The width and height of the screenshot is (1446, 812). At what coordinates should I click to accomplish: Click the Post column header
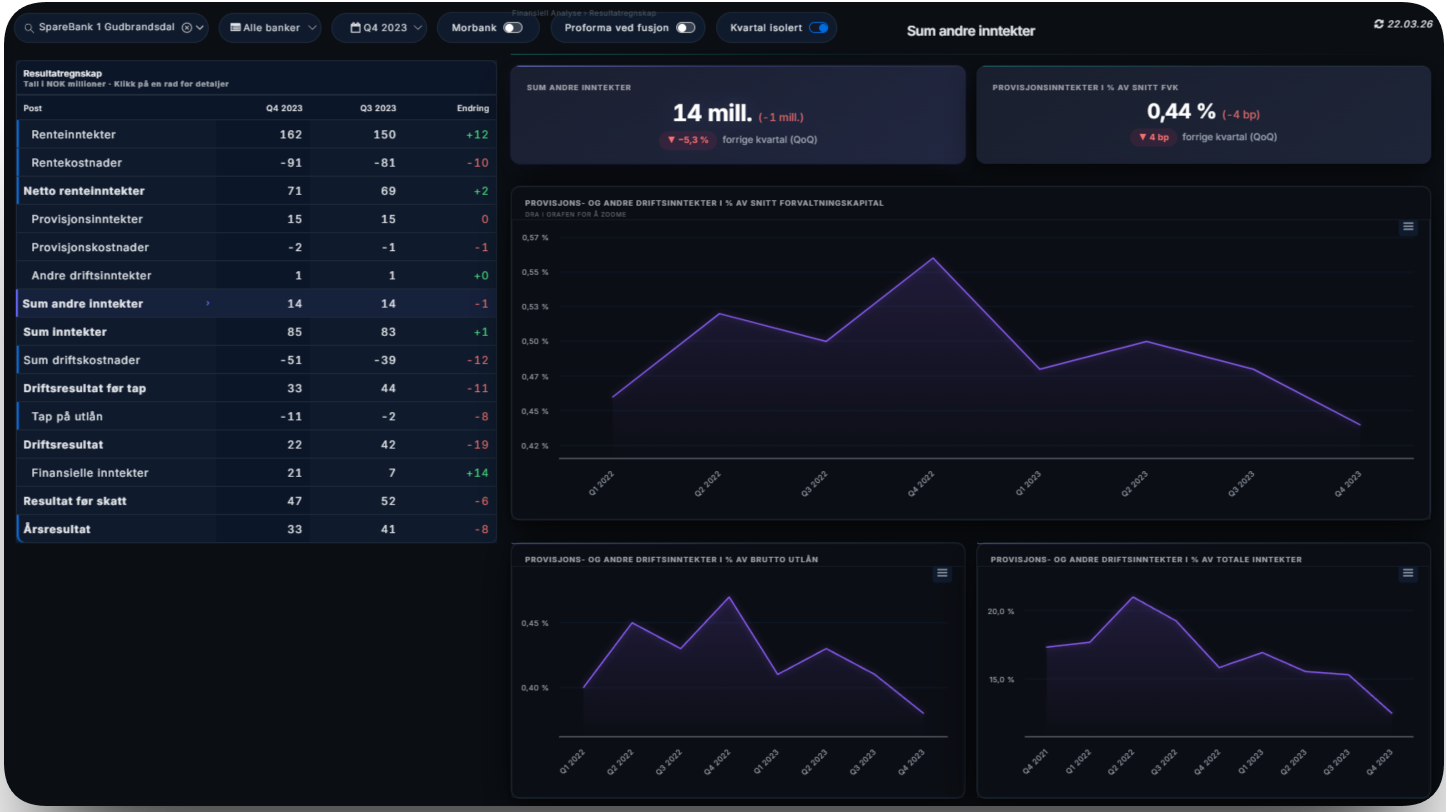(33, 108)
